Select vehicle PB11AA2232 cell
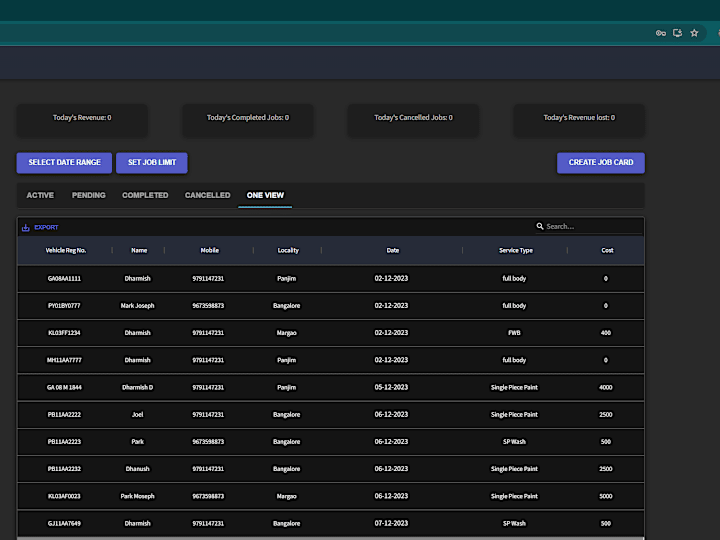Screen dimensions: 720x540 coord(64,469)
